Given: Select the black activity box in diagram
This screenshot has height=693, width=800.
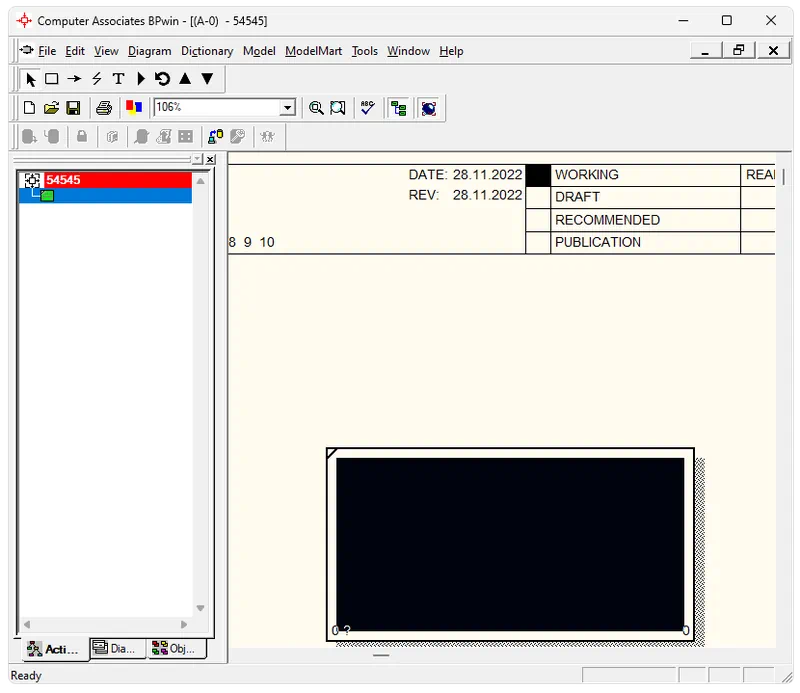Looking at the screenshot, I should click(x=510, y=544).
